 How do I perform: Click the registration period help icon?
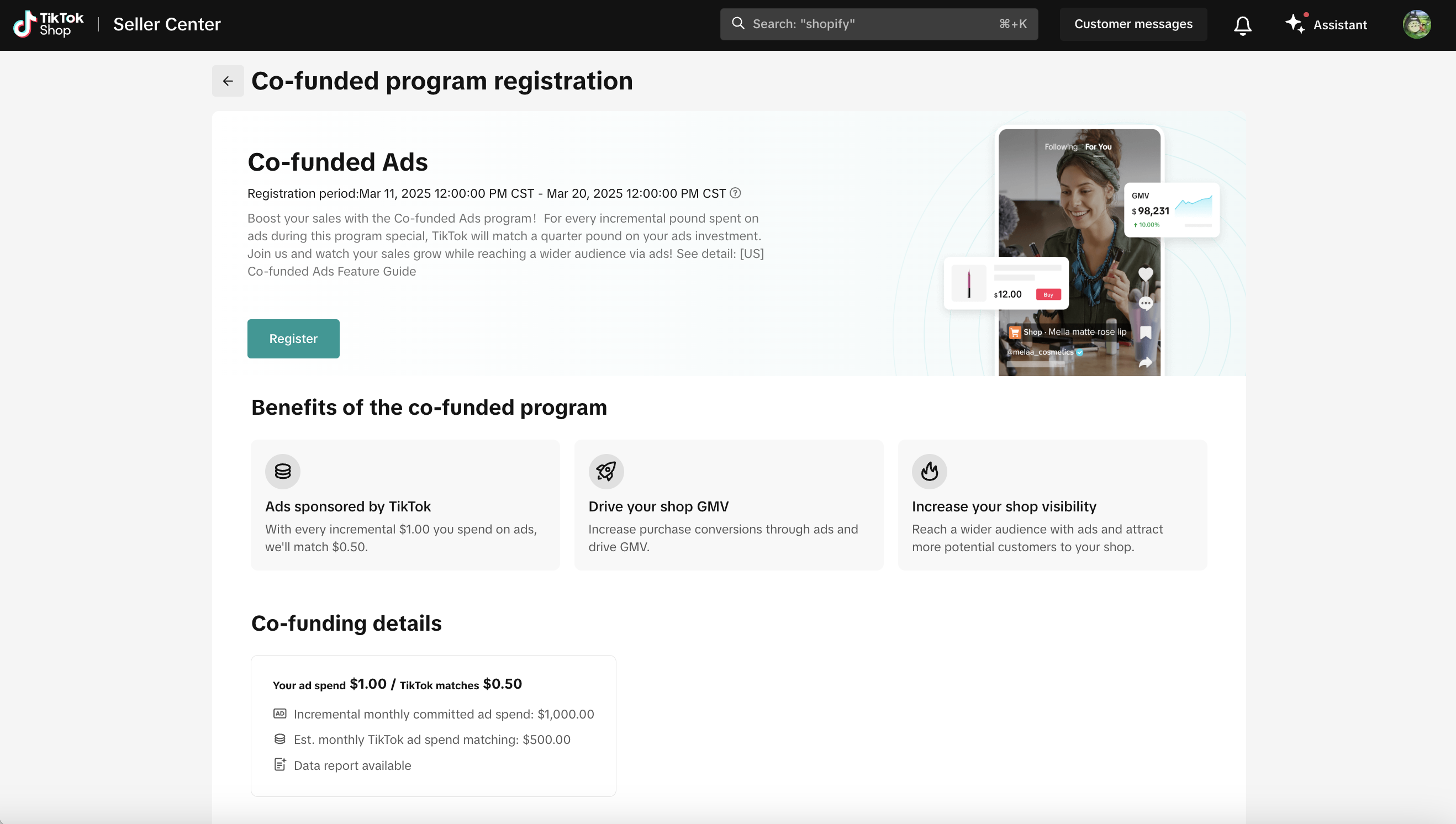click(x=735, y=193)
